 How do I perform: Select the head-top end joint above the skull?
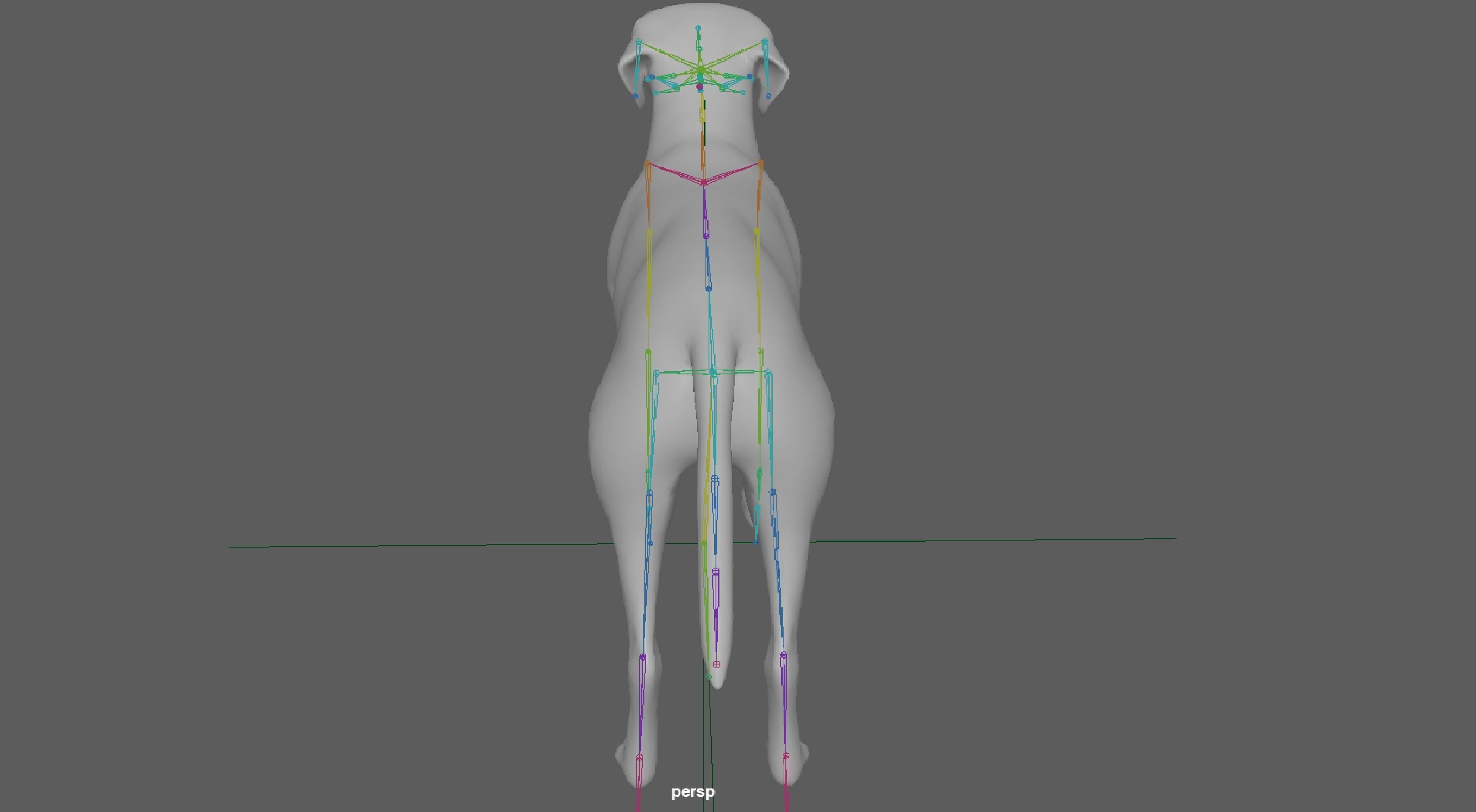coord(698,27)
